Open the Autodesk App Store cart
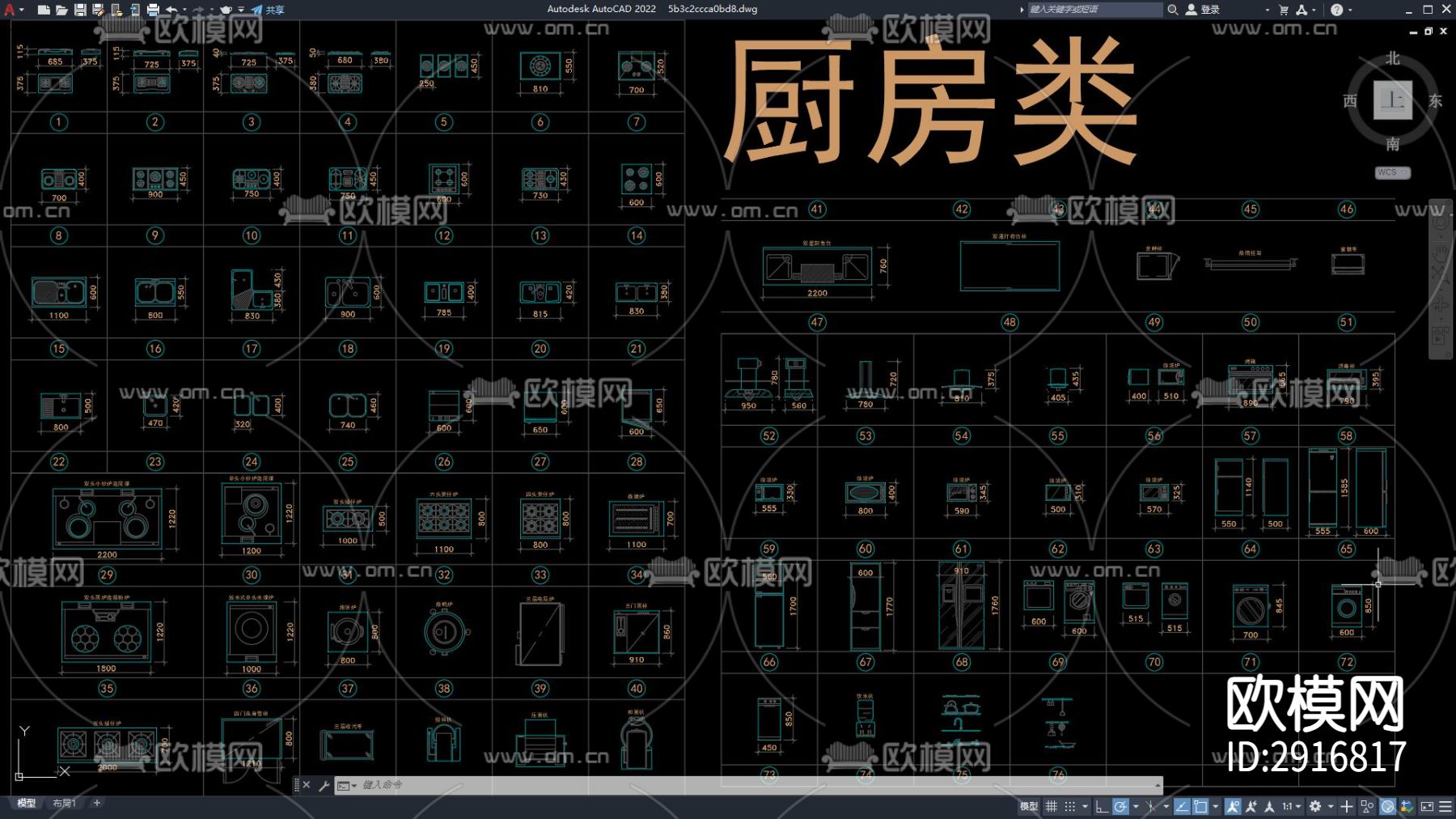This screenshot has width=1456, height=819. (x=1284, y=10)
